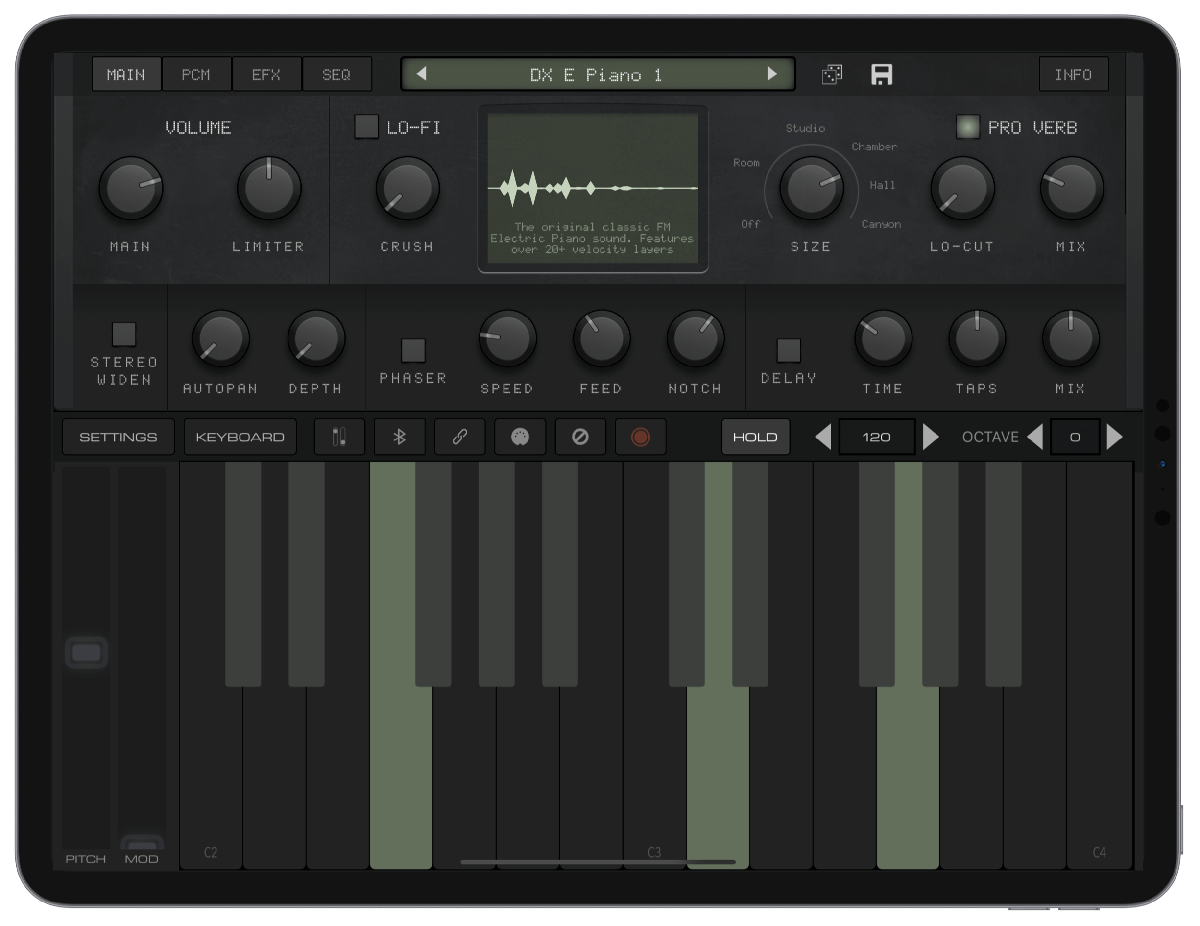Start recording with the red record button
Screen dimensions: 1200x926
pos(640,437)
